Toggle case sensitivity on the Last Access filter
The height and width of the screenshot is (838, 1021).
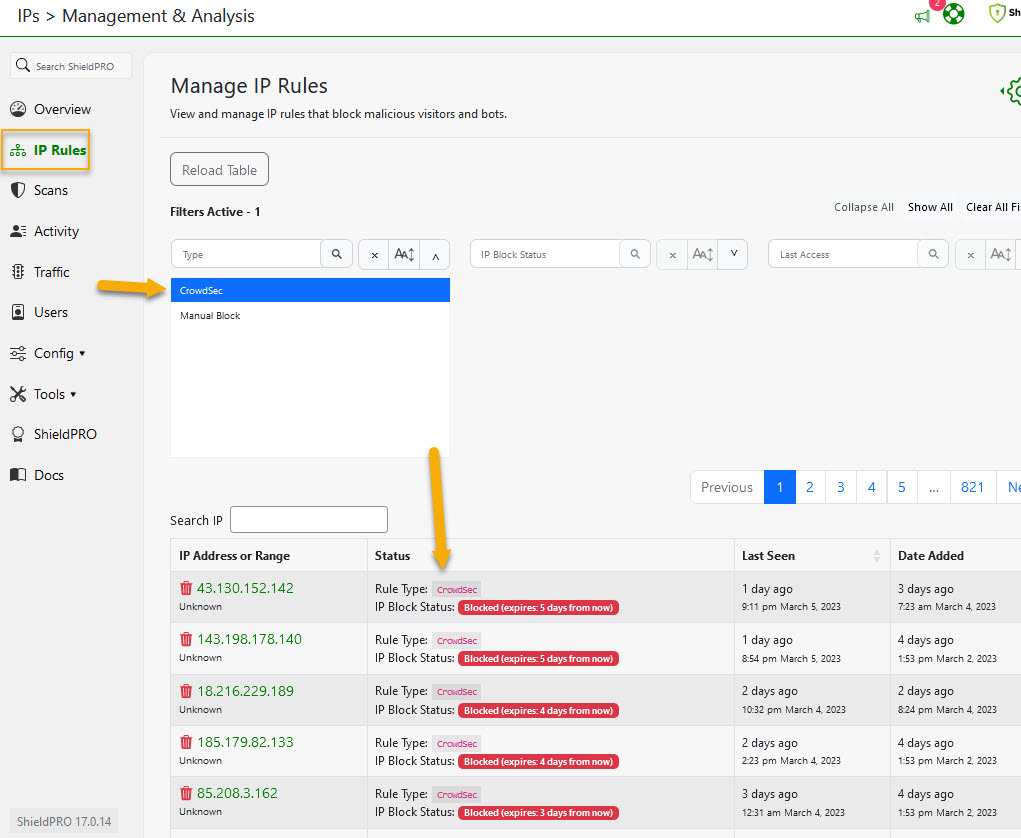(x=1000, y=254)
